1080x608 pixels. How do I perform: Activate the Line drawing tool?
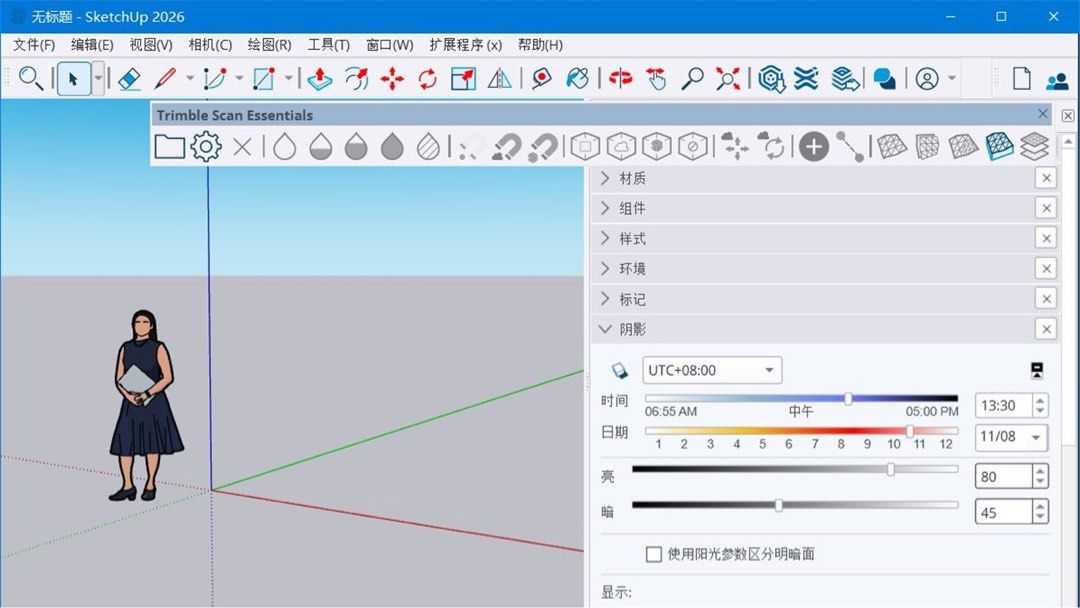point(163,78)
